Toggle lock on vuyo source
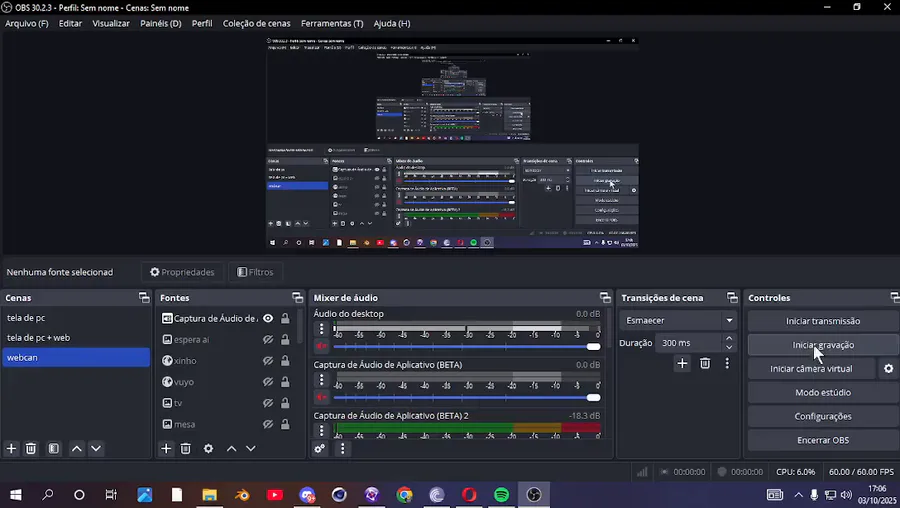The image size is (900, 508). [285, 382]
